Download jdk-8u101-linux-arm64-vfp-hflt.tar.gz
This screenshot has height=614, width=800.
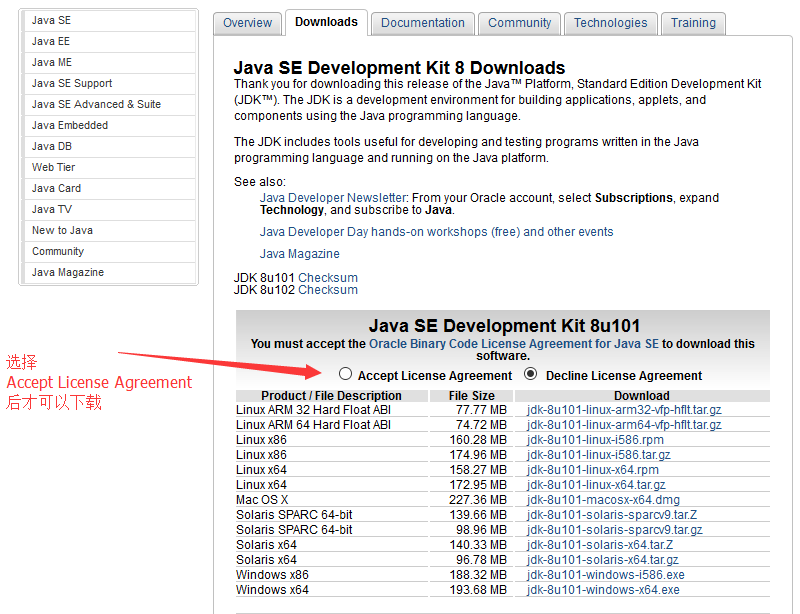[x=624, y=425]
